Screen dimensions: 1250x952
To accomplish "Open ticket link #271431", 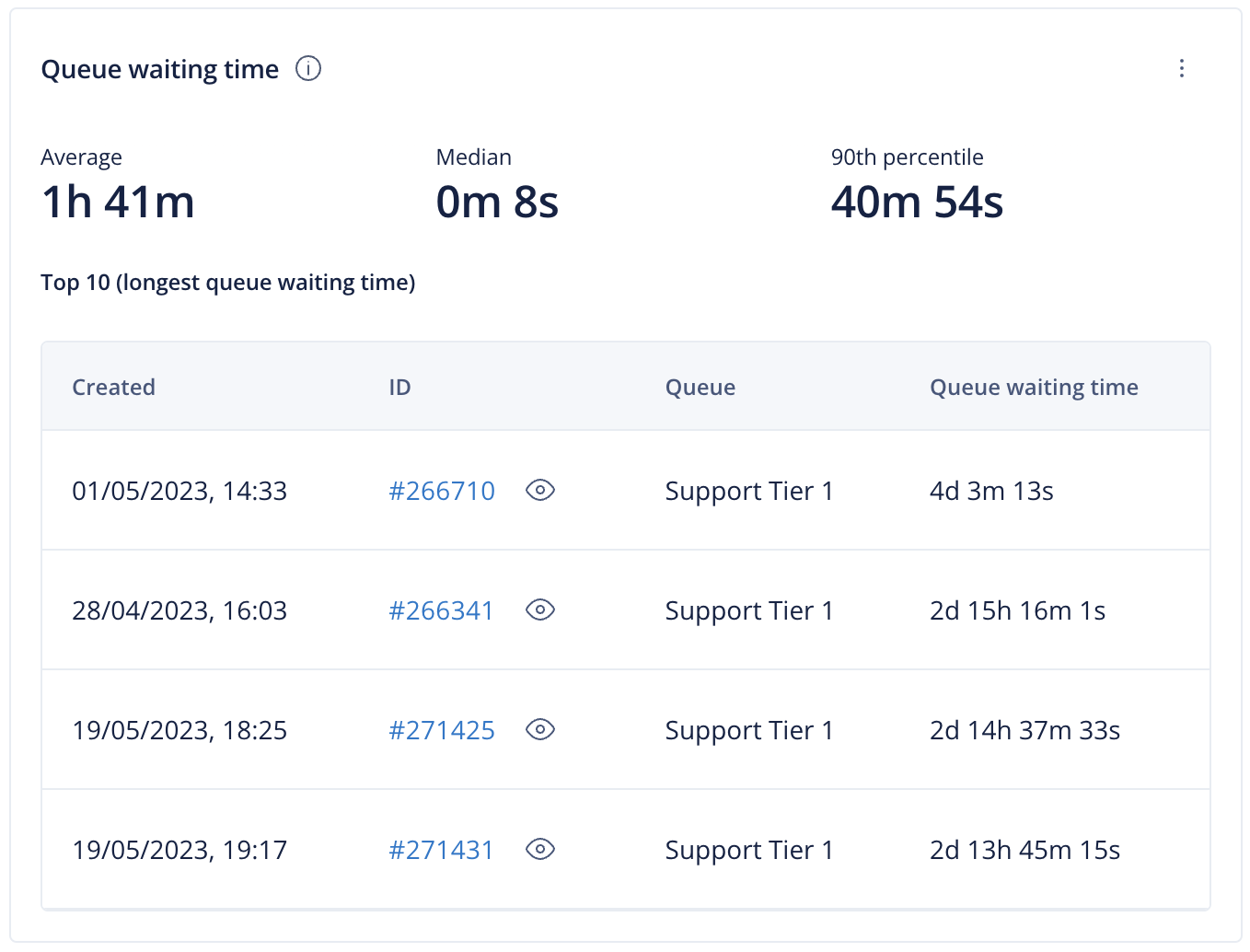I will pyautogui.click(x=442, y=851).
